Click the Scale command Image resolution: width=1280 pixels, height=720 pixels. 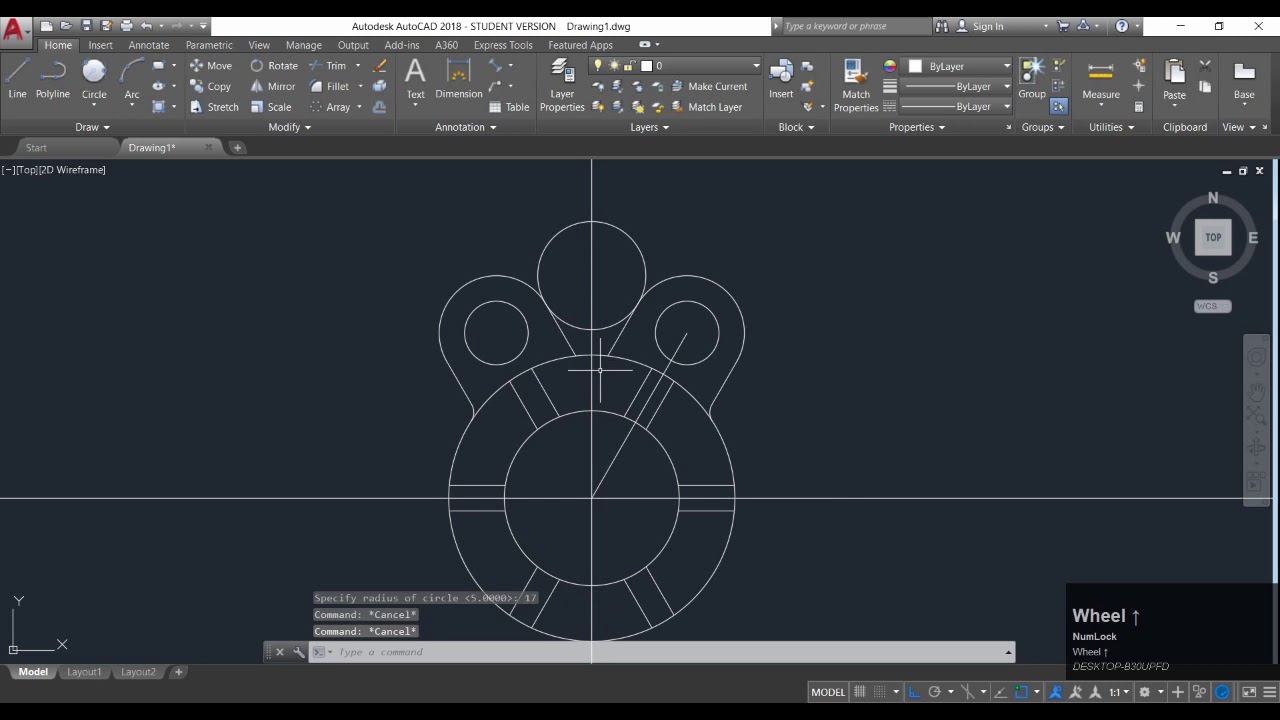(271, 107)
